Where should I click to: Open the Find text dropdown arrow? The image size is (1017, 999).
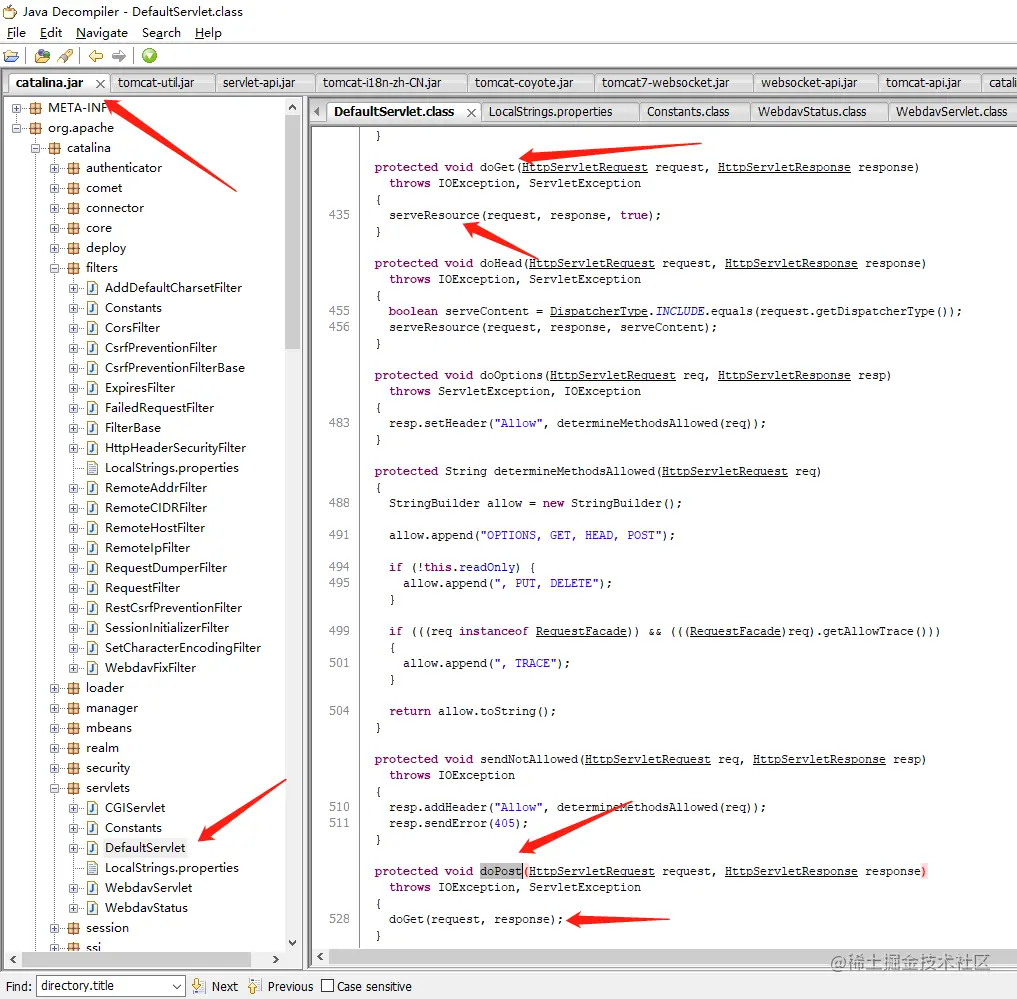coord(176,987)
